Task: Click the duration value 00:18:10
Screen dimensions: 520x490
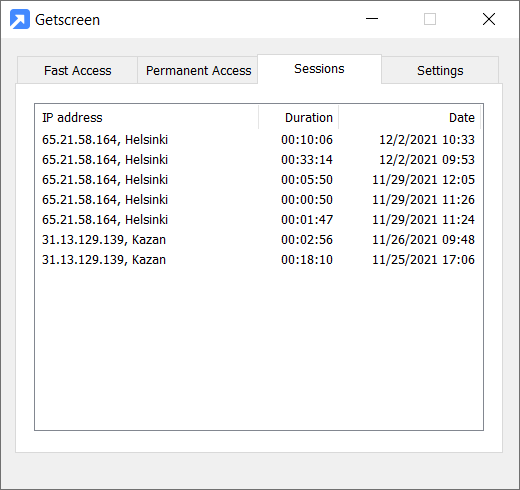Action: [307, 260]
